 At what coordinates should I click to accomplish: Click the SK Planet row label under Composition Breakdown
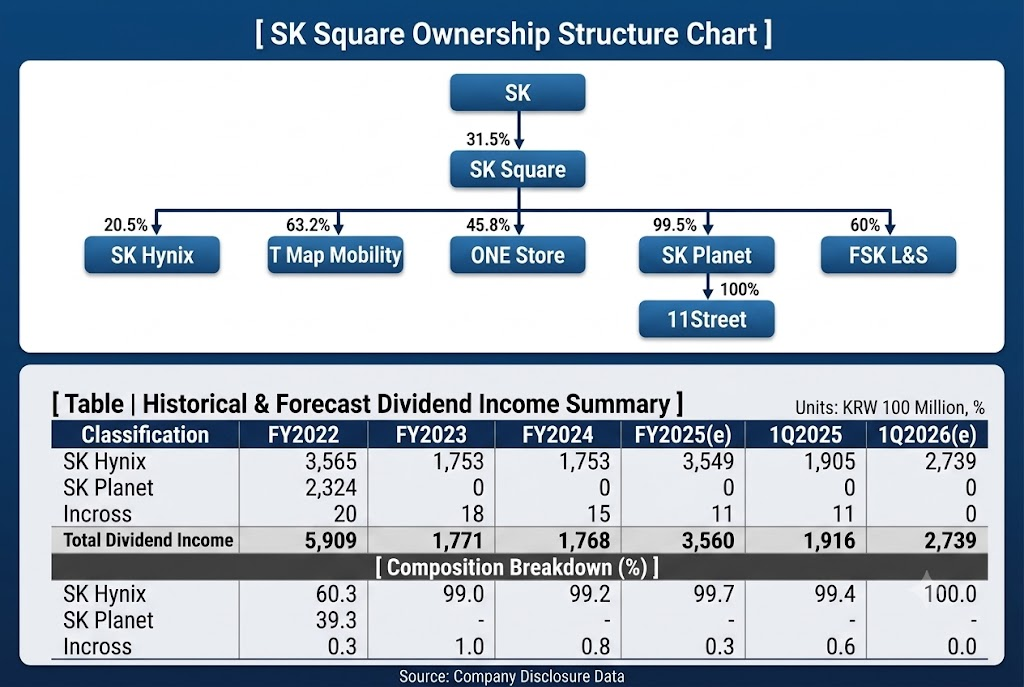pos(108,620)
